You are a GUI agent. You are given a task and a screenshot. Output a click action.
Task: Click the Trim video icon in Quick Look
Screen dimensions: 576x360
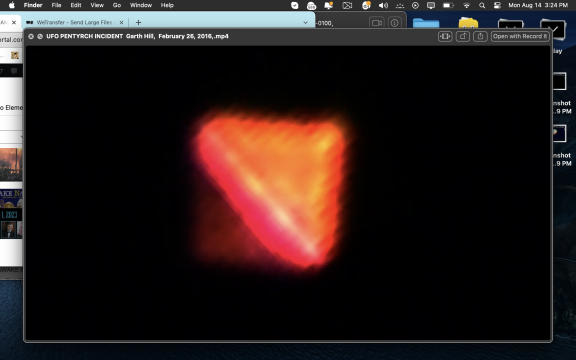click(x=445, y=36)
